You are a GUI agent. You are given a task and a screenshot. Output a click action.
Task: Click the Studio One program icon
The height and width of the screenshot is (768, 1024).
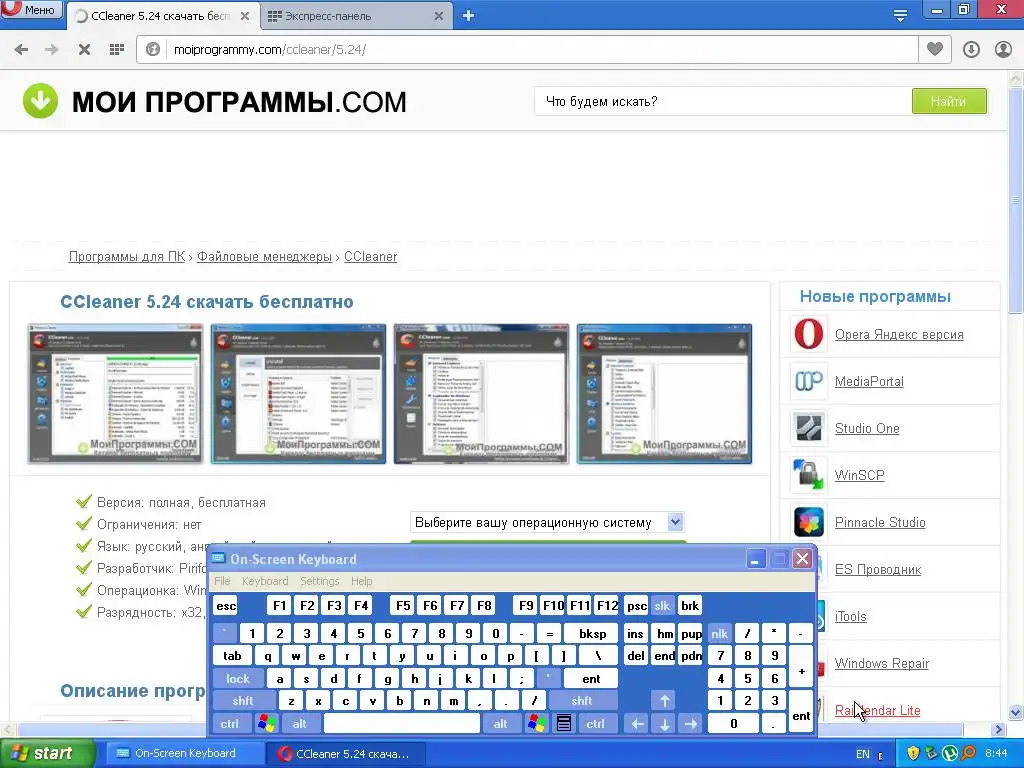pyautogui.click(x=808, y=428)
